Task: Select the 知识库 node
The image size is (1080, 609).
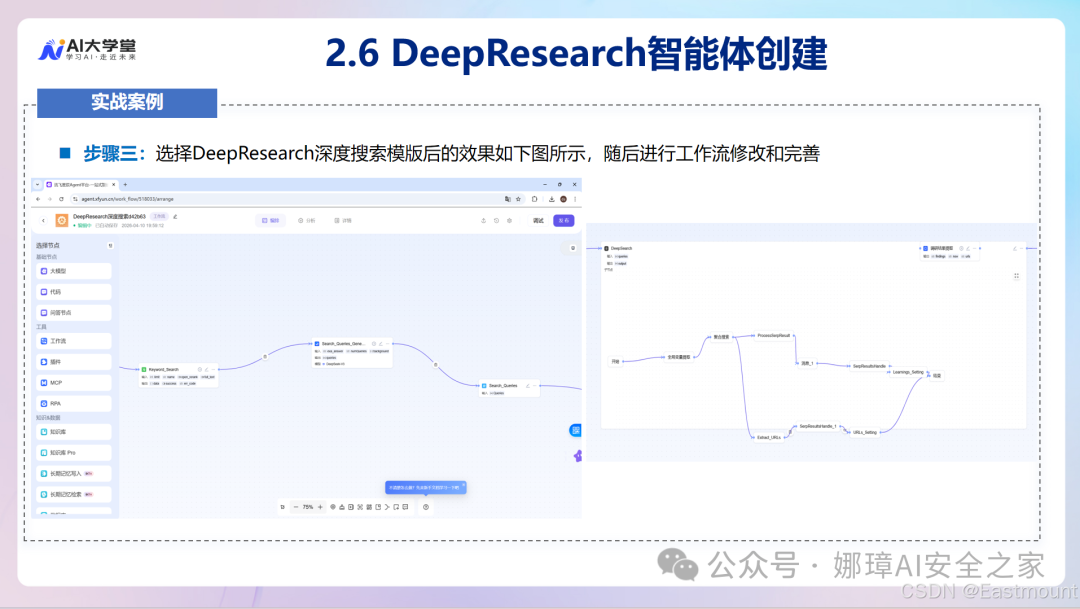Action: point(74,432)
